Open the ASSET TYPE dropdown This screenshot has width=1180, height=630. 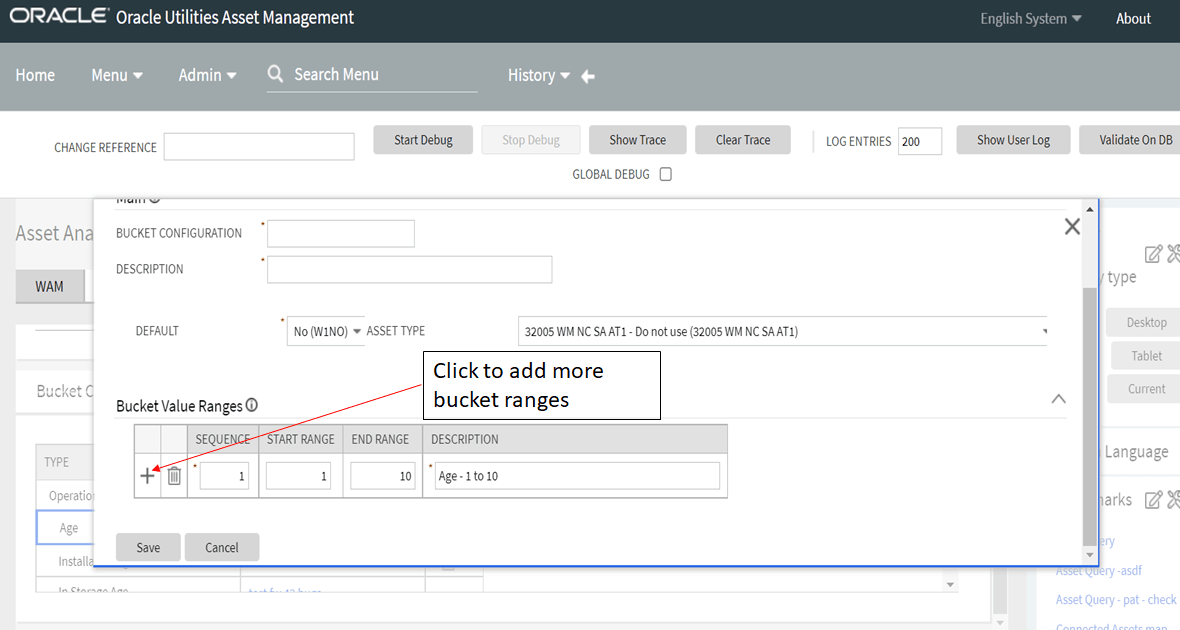tap(1044, 330)
